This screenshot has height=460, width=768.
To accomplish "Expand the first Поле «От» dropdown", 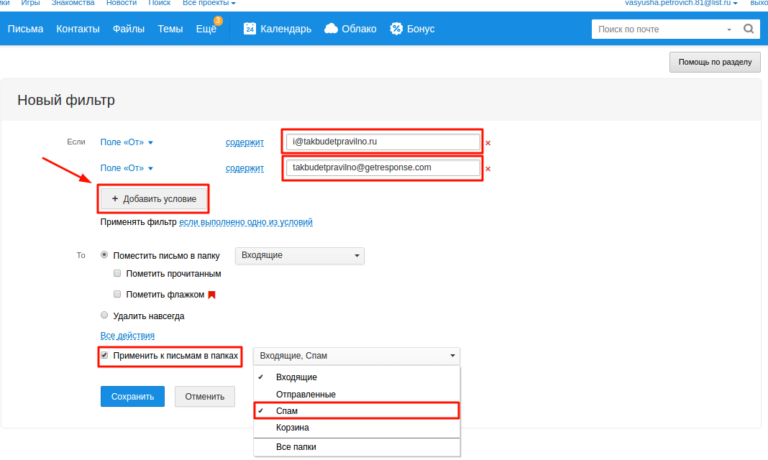I will pos(127,142).
